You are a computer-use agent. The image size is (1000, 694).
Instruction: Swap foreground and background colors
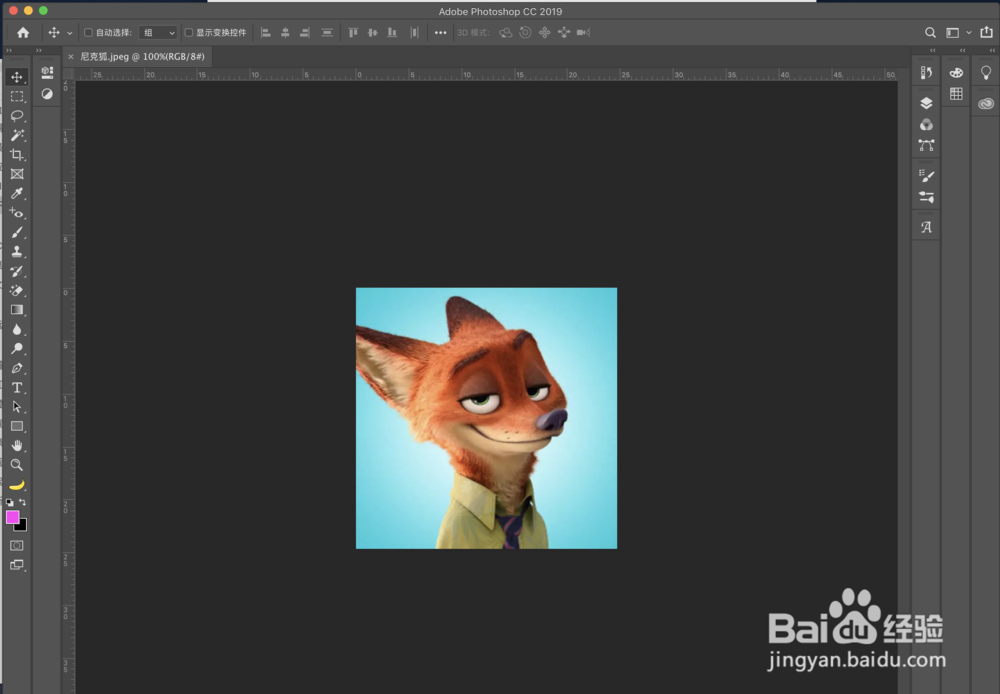(22, 503)
